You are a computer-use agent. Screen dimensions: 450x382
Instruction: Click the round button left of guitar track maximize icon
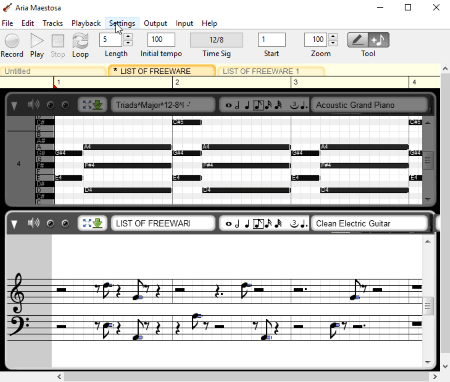click(x=65, y=223)
